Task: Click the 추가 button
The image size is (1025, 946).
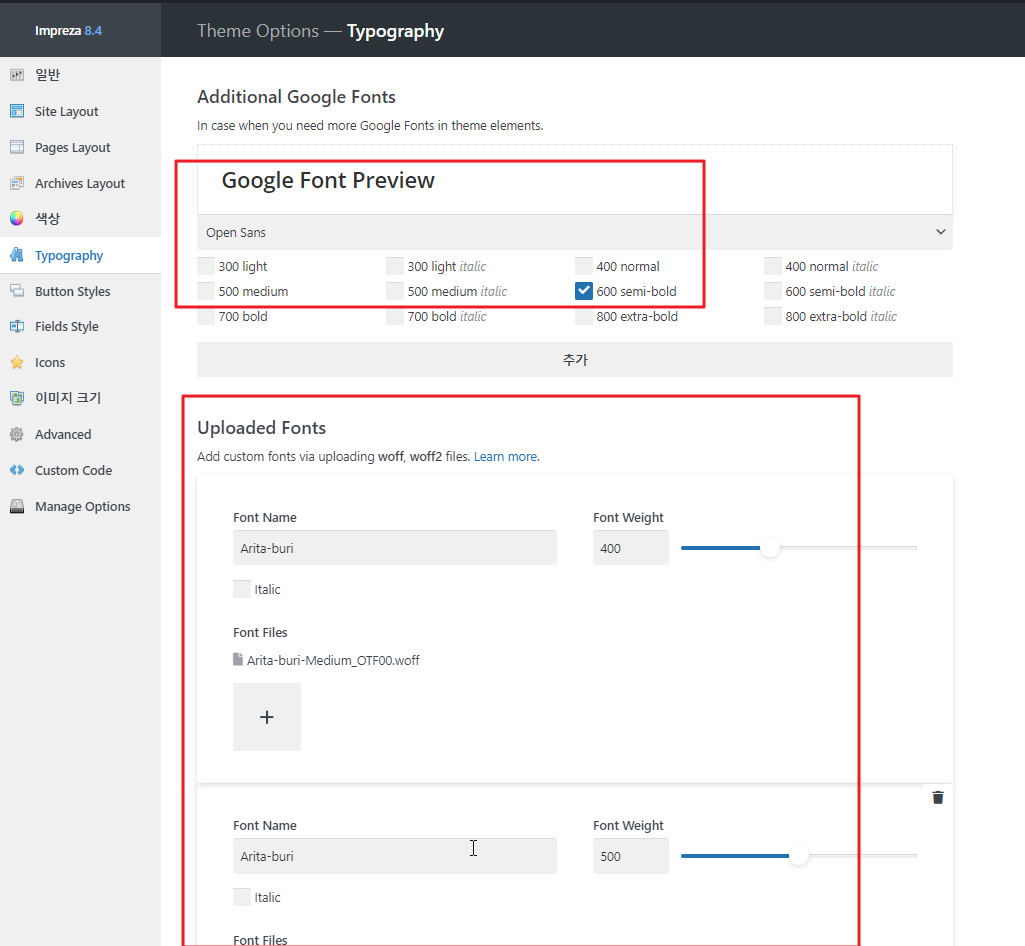Action: pyautogui.click(x=574, y=360)
